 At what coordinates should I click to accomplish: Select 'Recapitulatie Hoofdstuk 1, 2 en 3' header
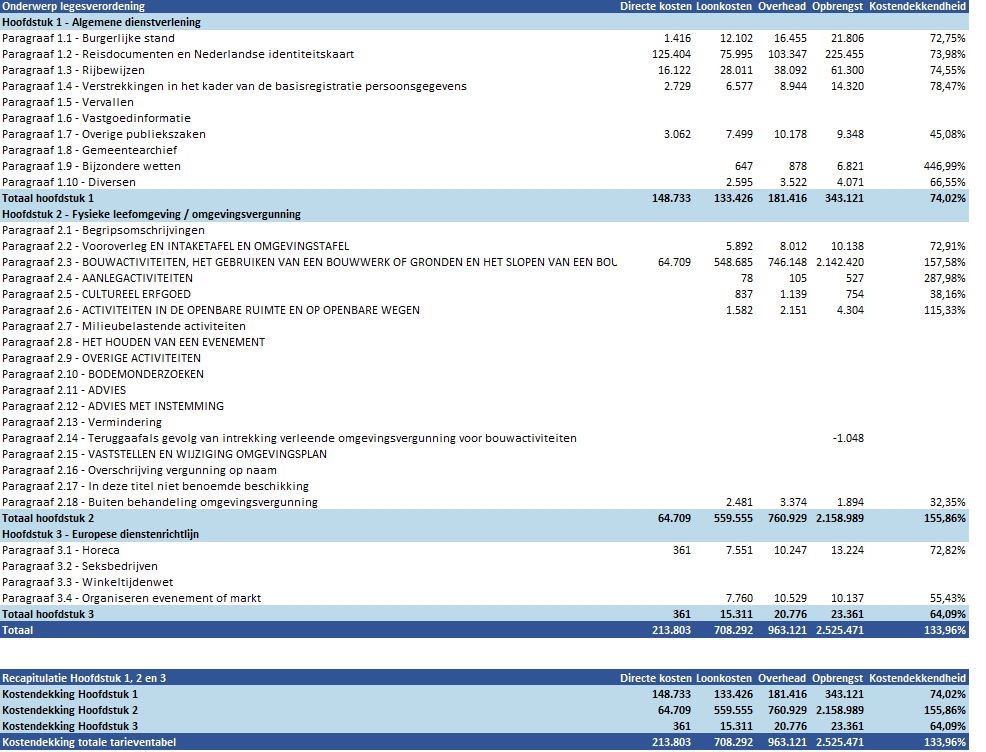(x=84, y=678)
